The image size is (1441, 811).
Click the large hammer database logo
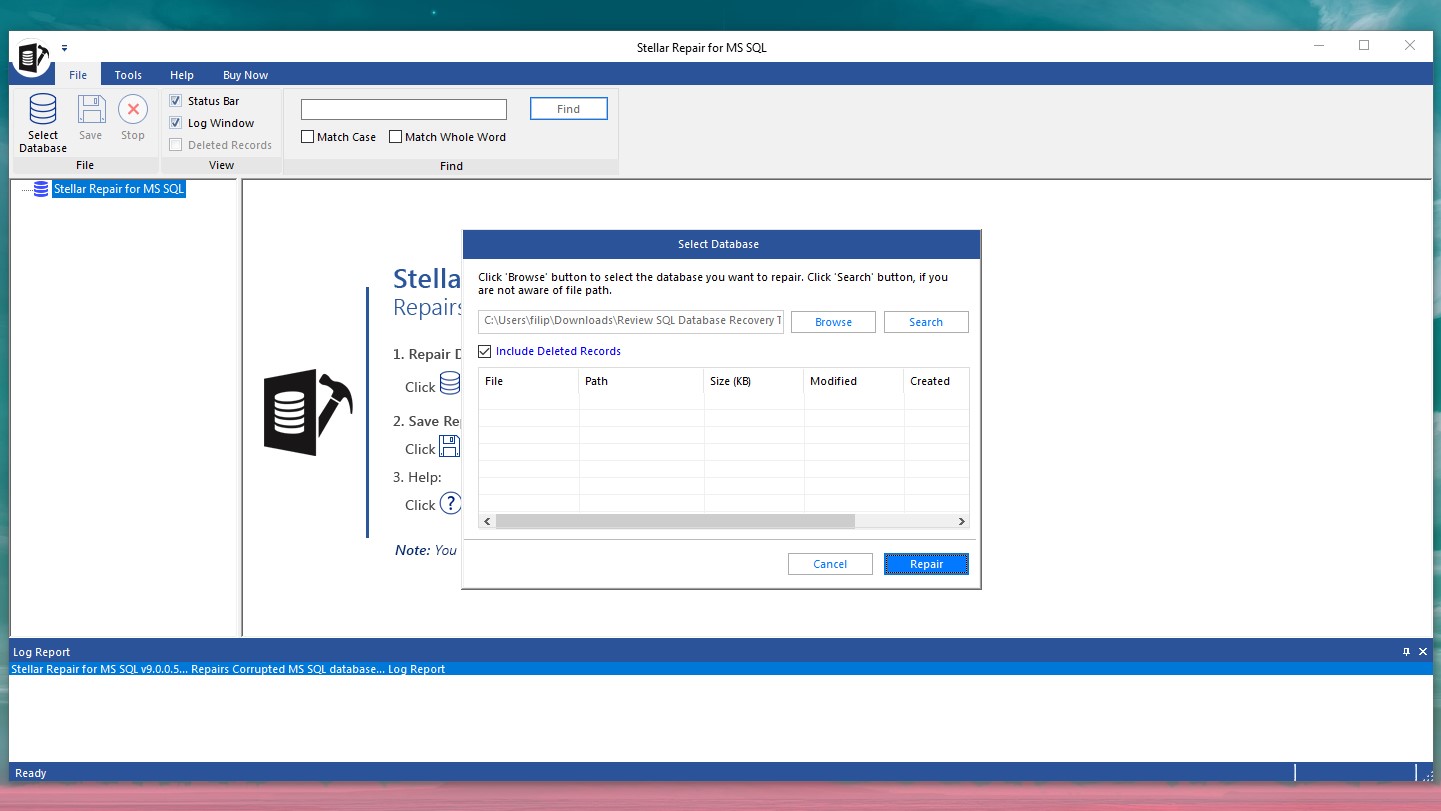[x=307, y=412]
